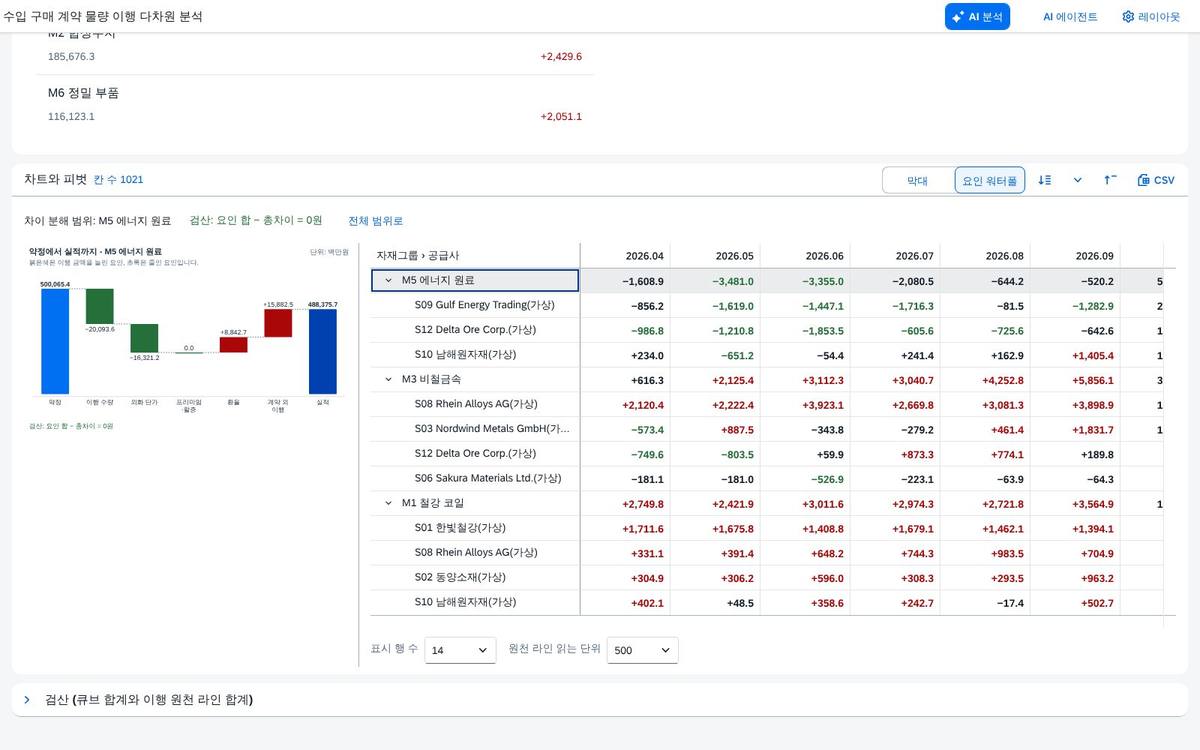1200x750 pixels.
Task: Switch chart to 막대 view
Action: click(x=917, y=181)
